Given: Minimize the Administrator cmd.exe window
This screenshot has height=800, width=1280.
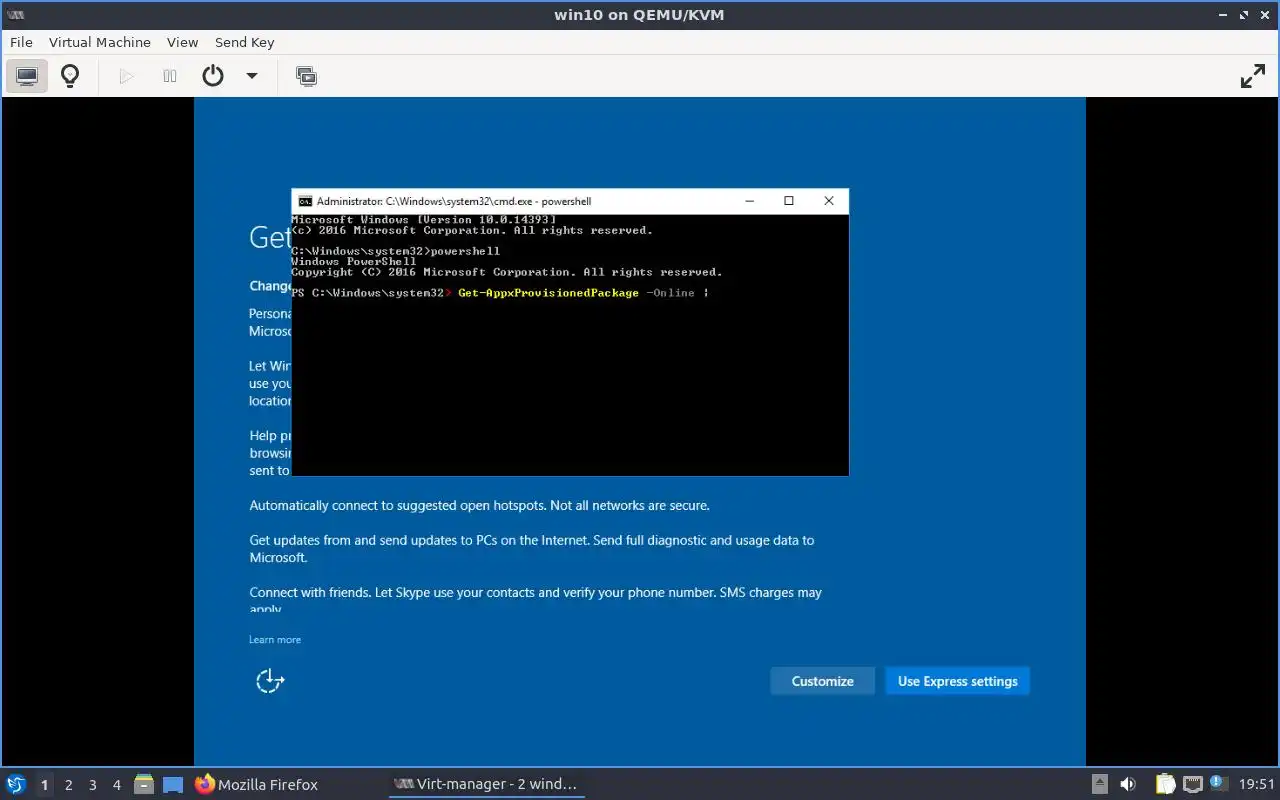Looking at the screenshot, I should 750,201.
